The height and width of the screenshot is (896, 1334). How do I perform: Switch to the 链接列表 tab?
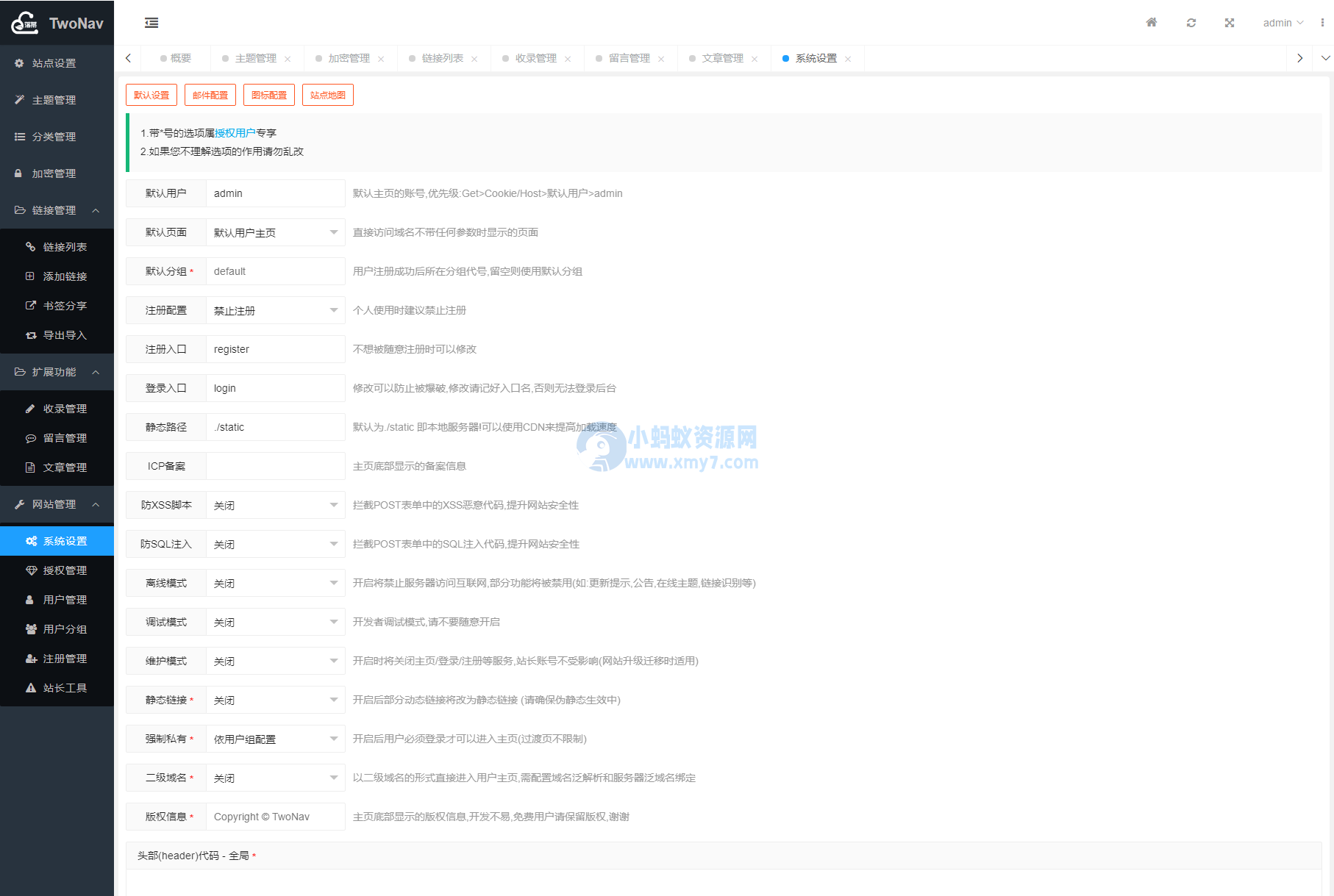[442, 58]
